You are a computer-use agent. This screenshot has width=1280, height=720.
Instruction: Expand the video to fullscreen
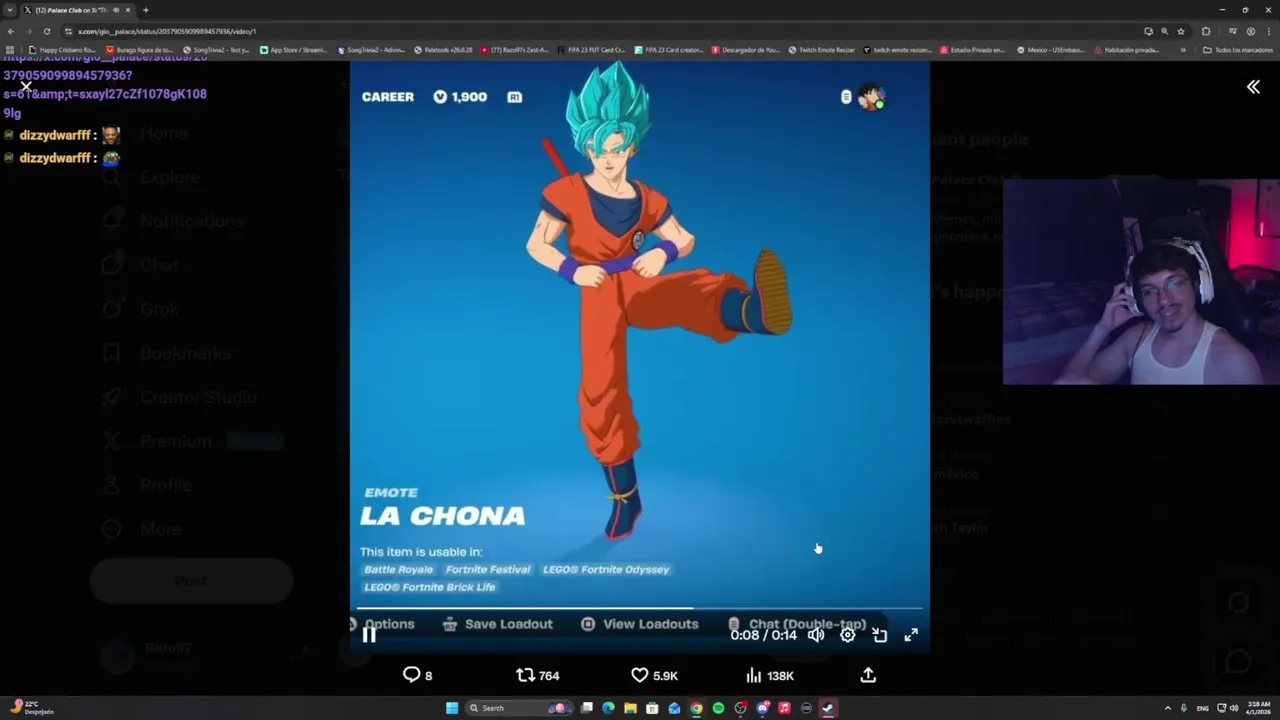[911, 635]
